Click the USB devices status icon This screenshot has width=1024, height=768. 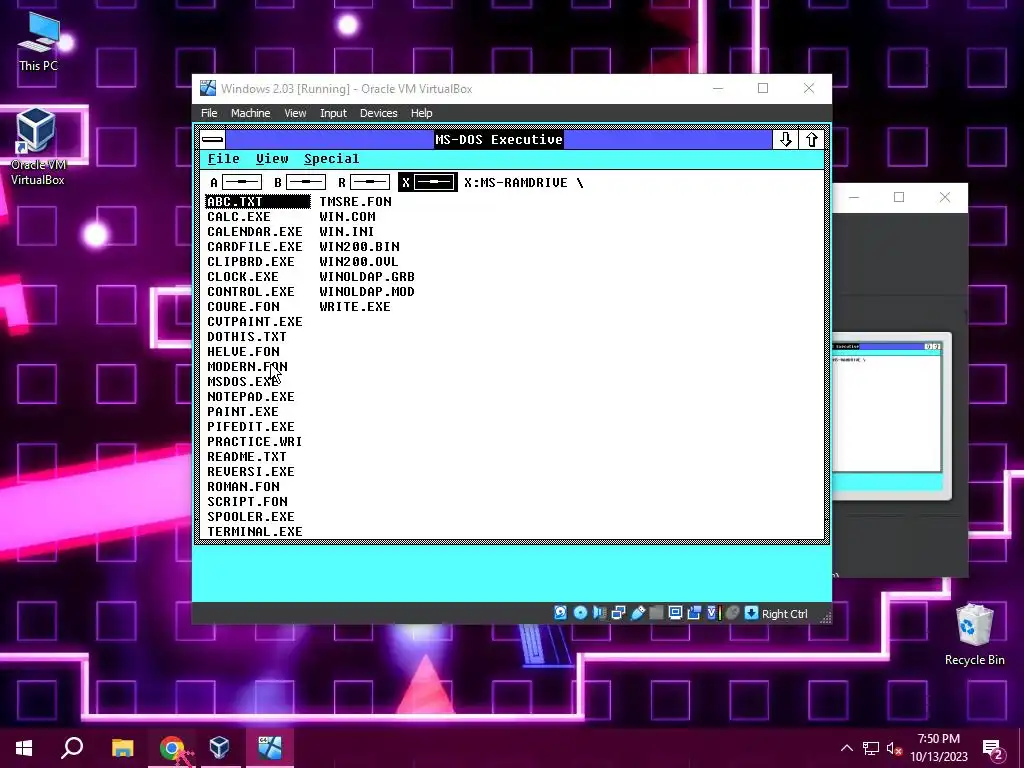pos(638,613)
